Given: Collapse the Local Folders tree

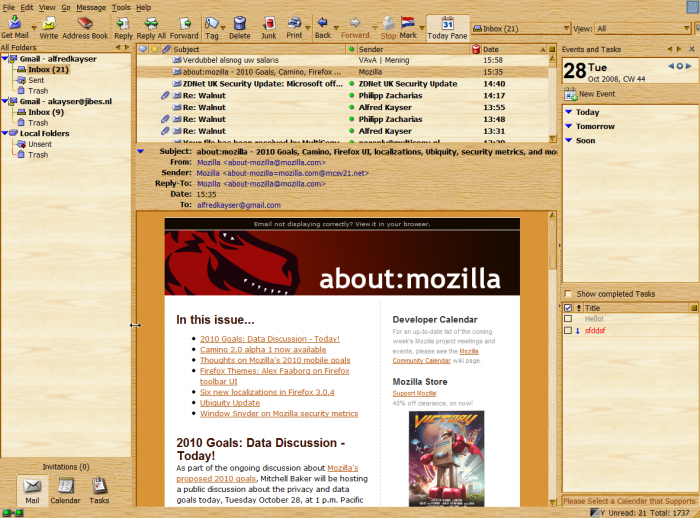Looking at the screenshot, I should [5, 133].
